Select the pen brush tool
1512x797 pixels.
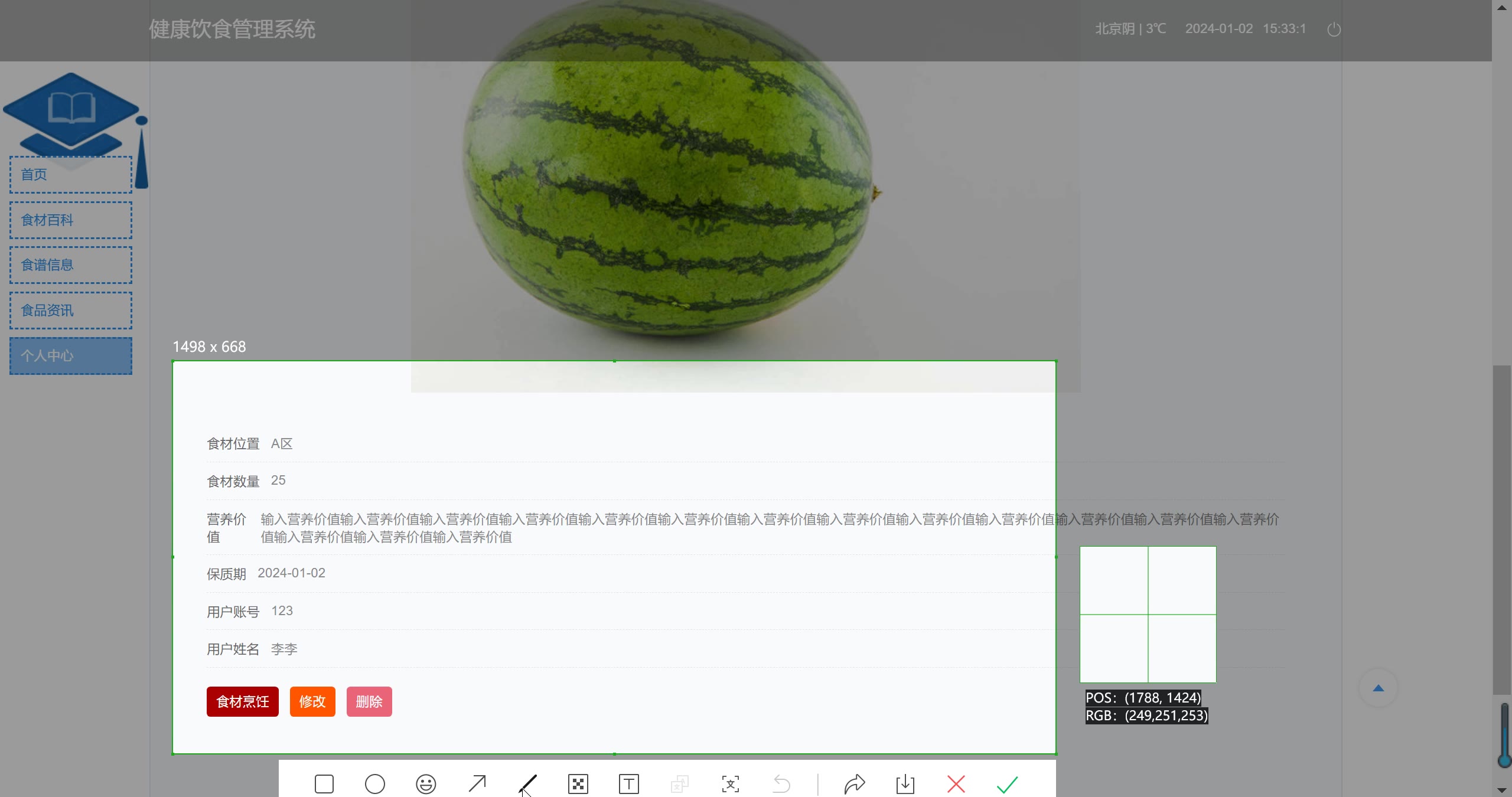527,784
